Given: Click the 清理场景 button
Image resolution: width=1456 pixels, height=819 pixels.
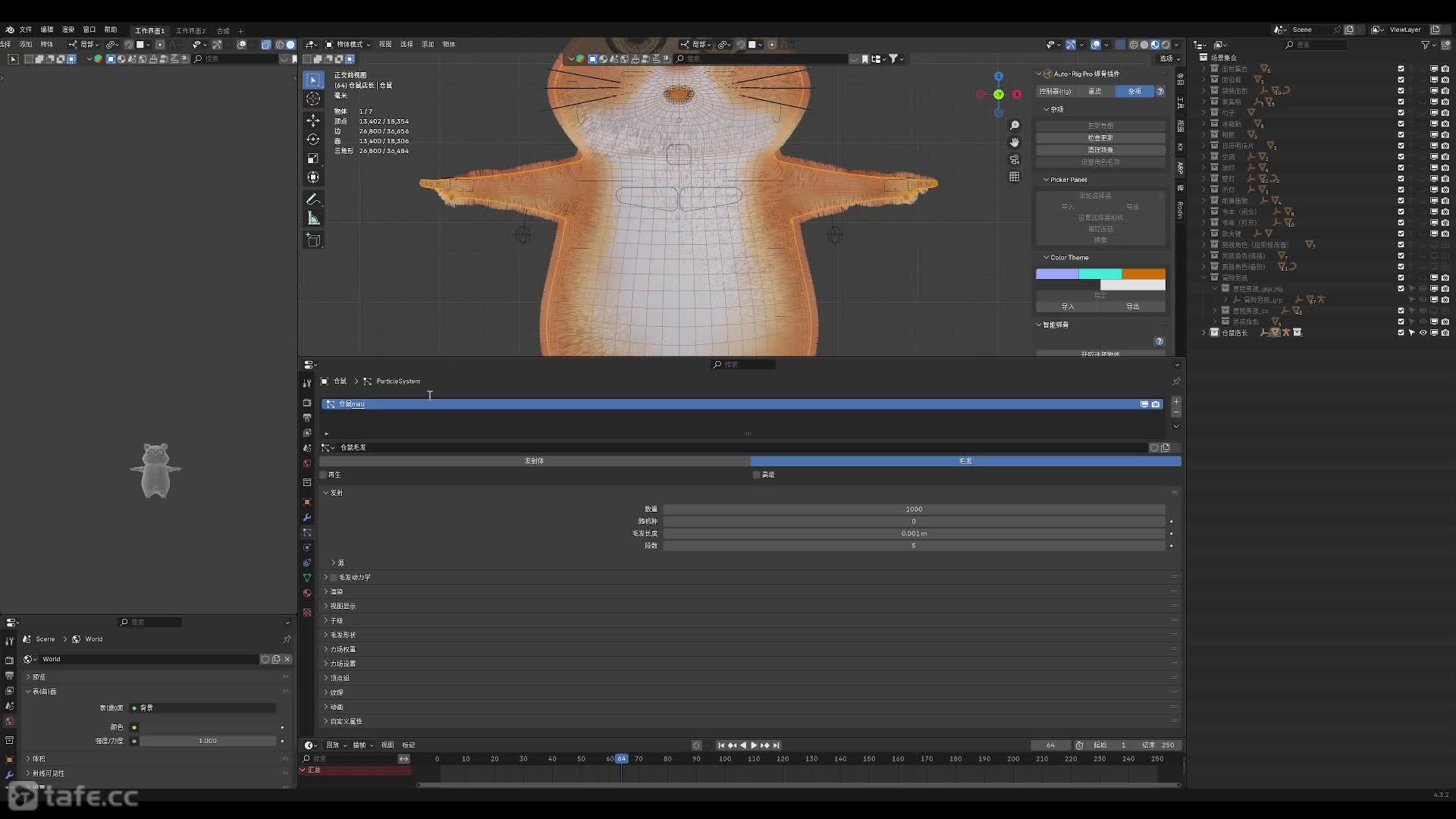Looking at the screenshot, I should (x=1100, y=150).
